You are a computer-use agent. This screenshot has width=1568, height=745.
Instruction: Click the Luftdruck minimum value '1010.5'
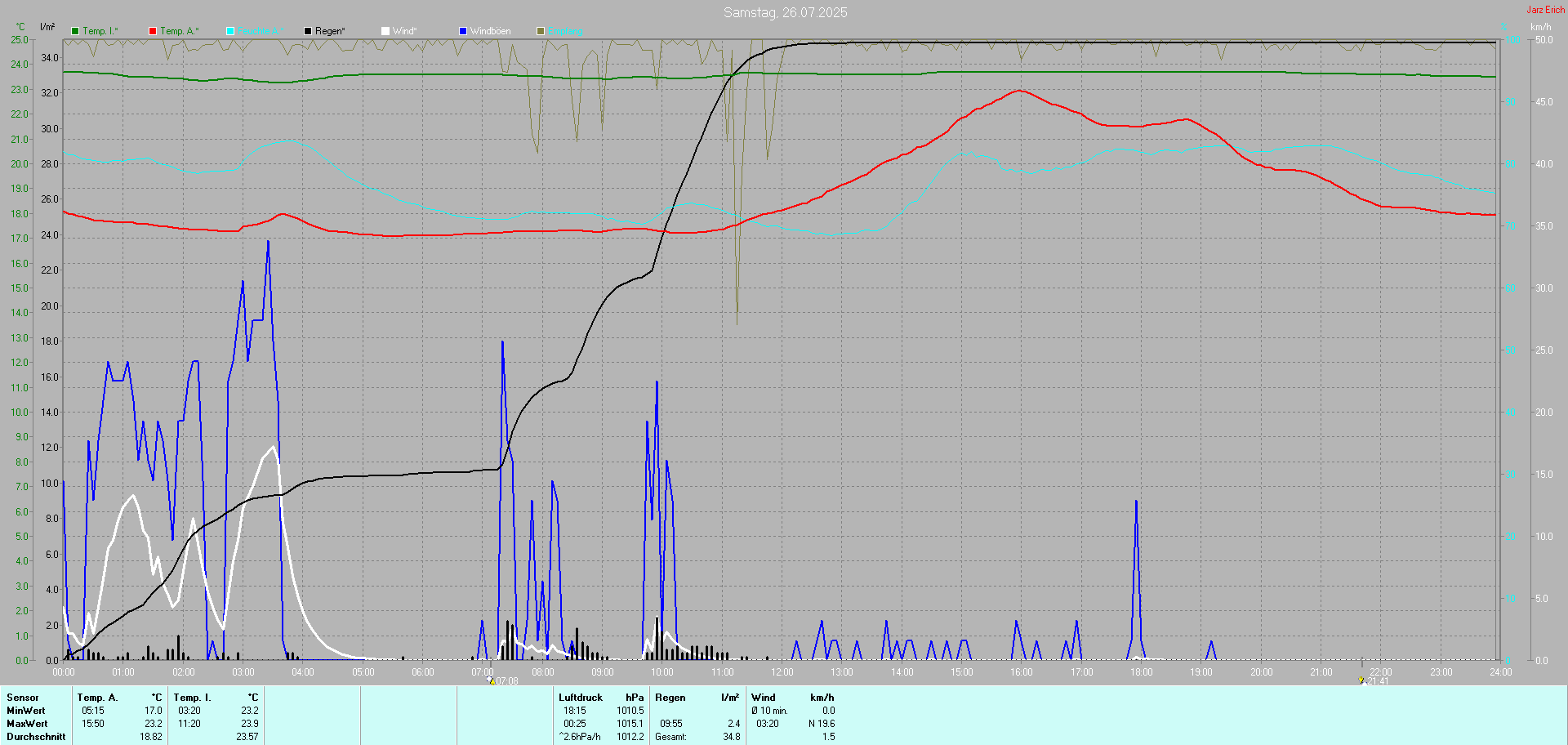(630, 711)
